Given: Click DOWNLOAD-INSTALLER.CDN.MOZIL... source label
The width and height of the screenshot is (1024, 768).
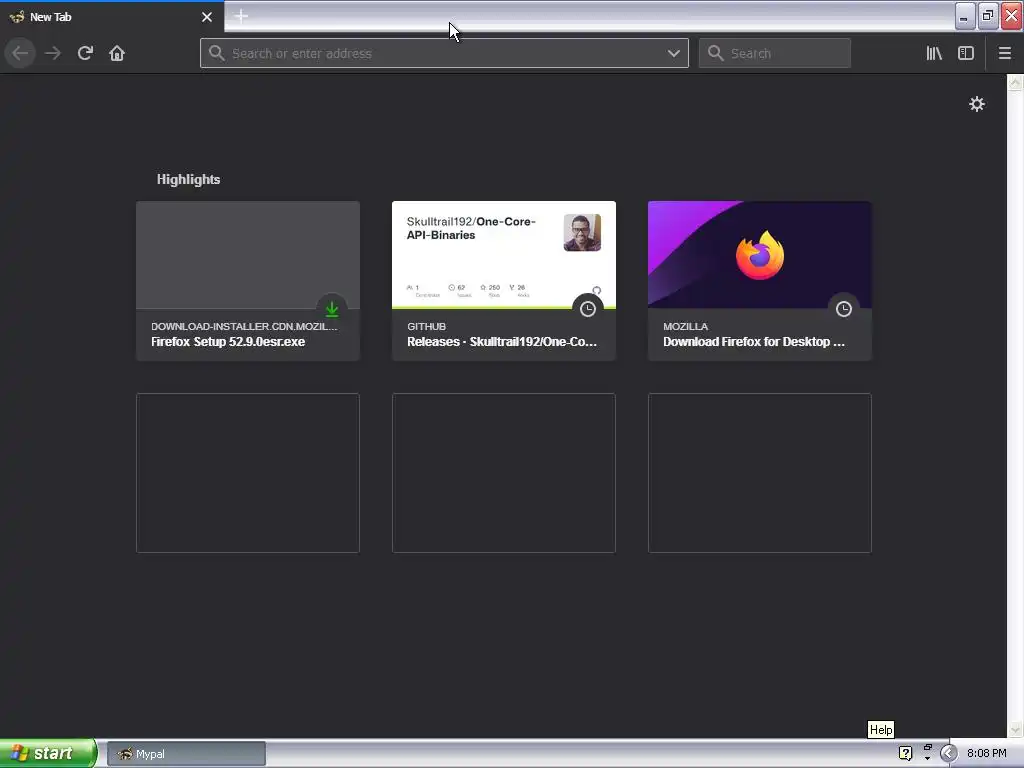Looking at the screenshot, I should pos(244,327).
